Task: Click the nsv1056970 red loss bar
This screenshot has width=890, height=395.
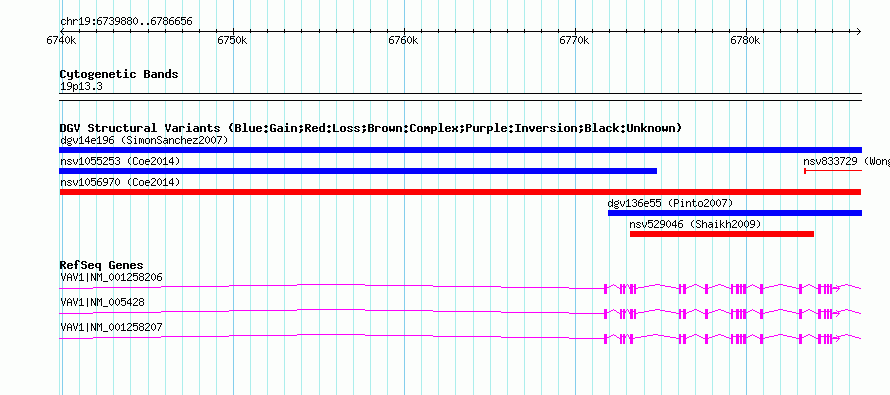Action: coord(460,192)
